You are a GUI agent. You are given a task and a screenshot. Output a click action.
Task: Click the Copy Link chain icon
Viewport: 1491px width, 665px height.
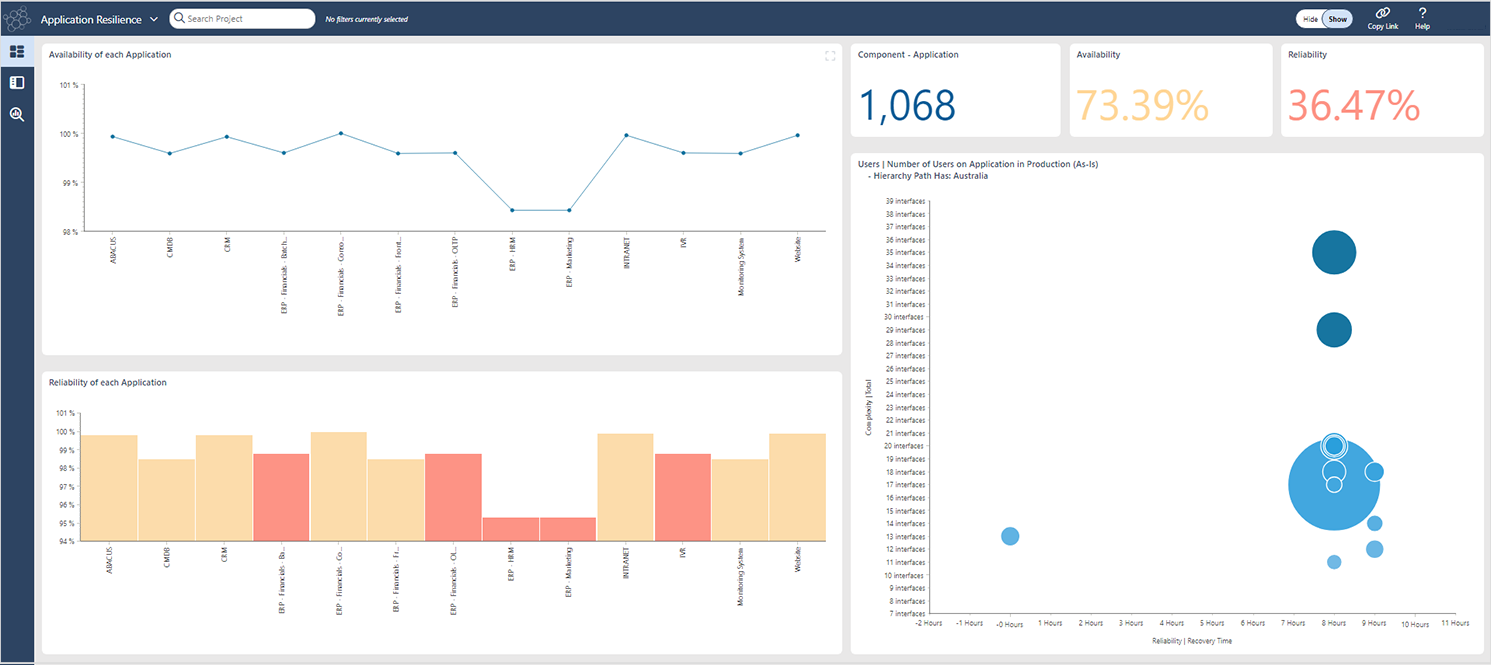tap(1382, 13)
